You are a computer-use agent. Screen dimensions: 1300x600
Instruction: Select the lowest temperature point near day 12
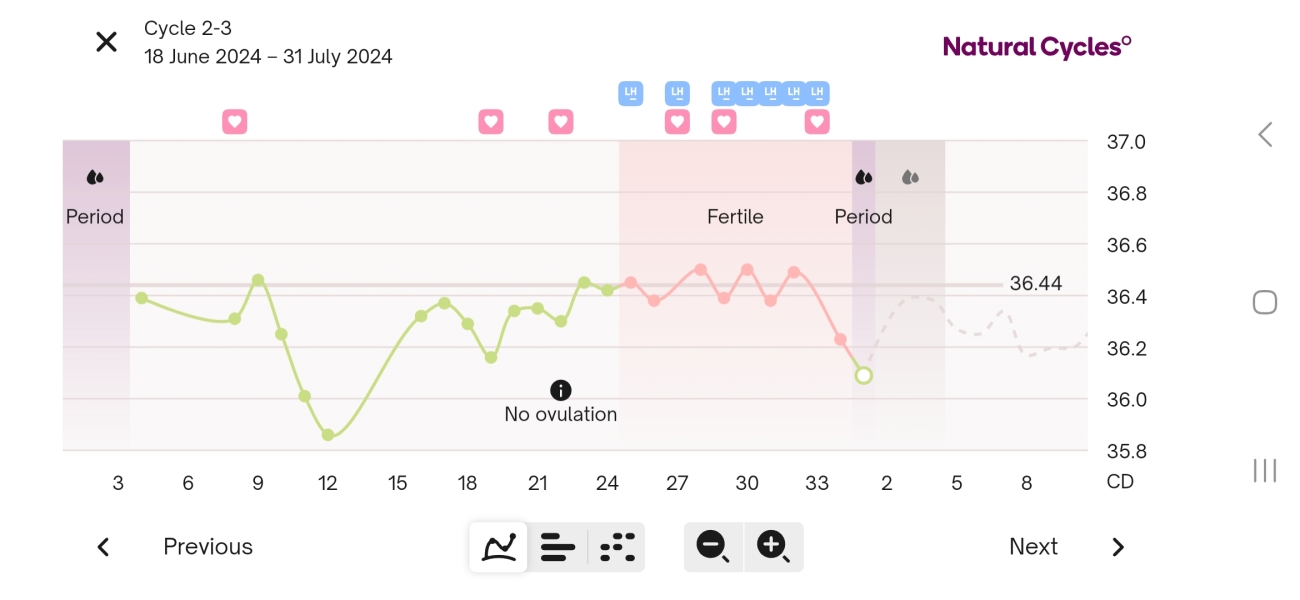[328, 435]
